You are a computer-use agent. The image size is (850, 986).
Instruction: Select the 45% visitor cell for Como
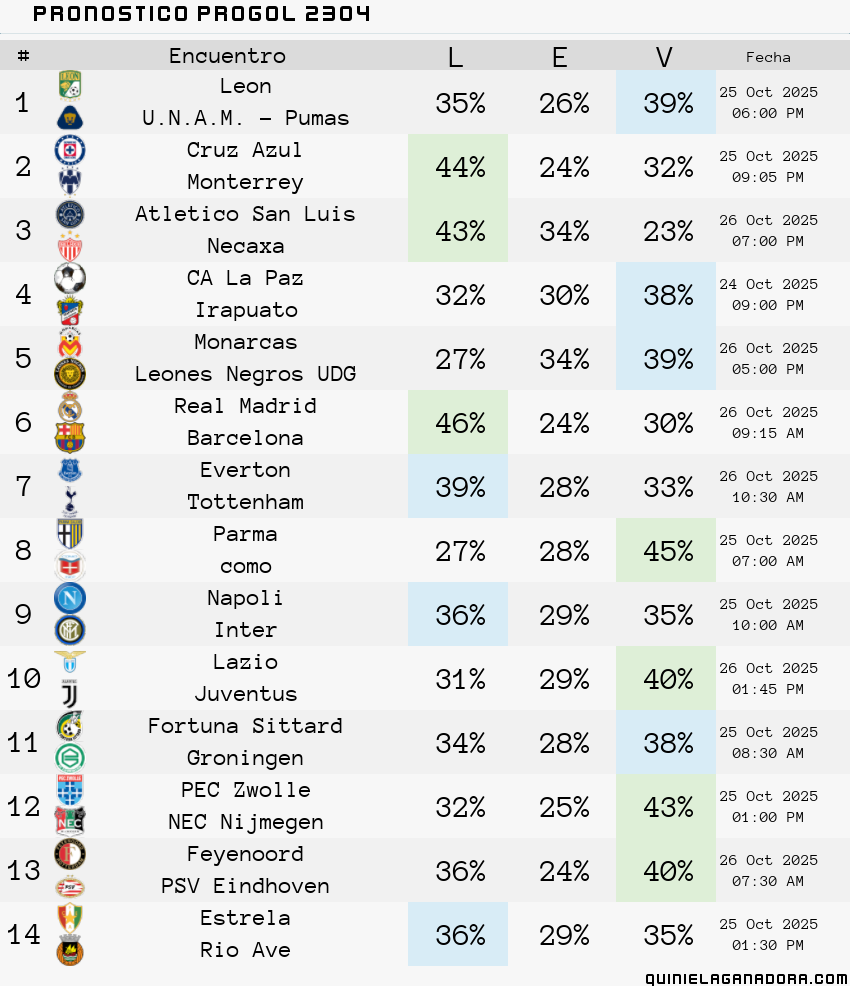point(666,550)
